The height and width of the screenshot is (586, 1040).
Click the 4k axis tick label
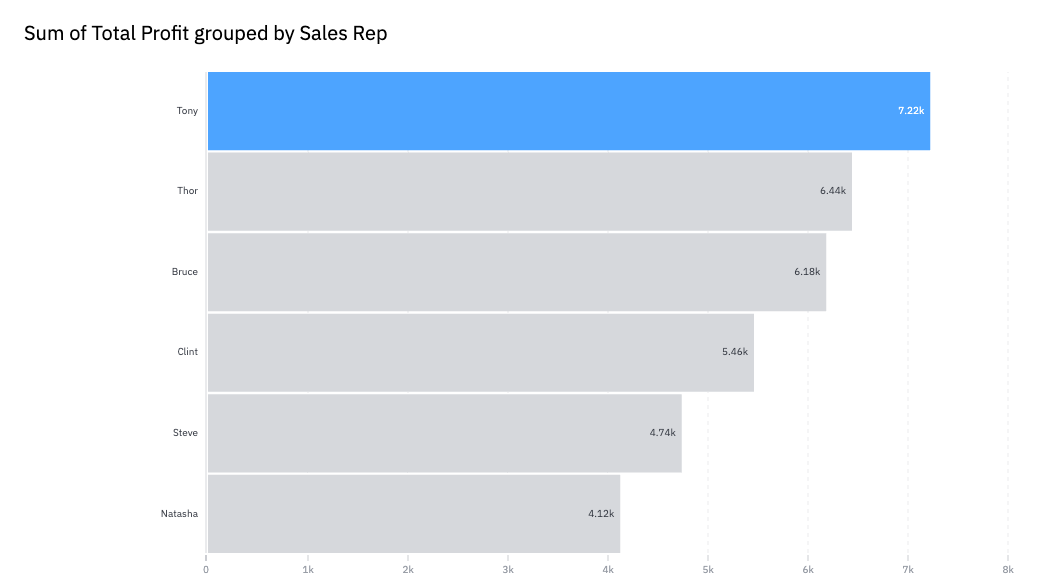point(608,570)
